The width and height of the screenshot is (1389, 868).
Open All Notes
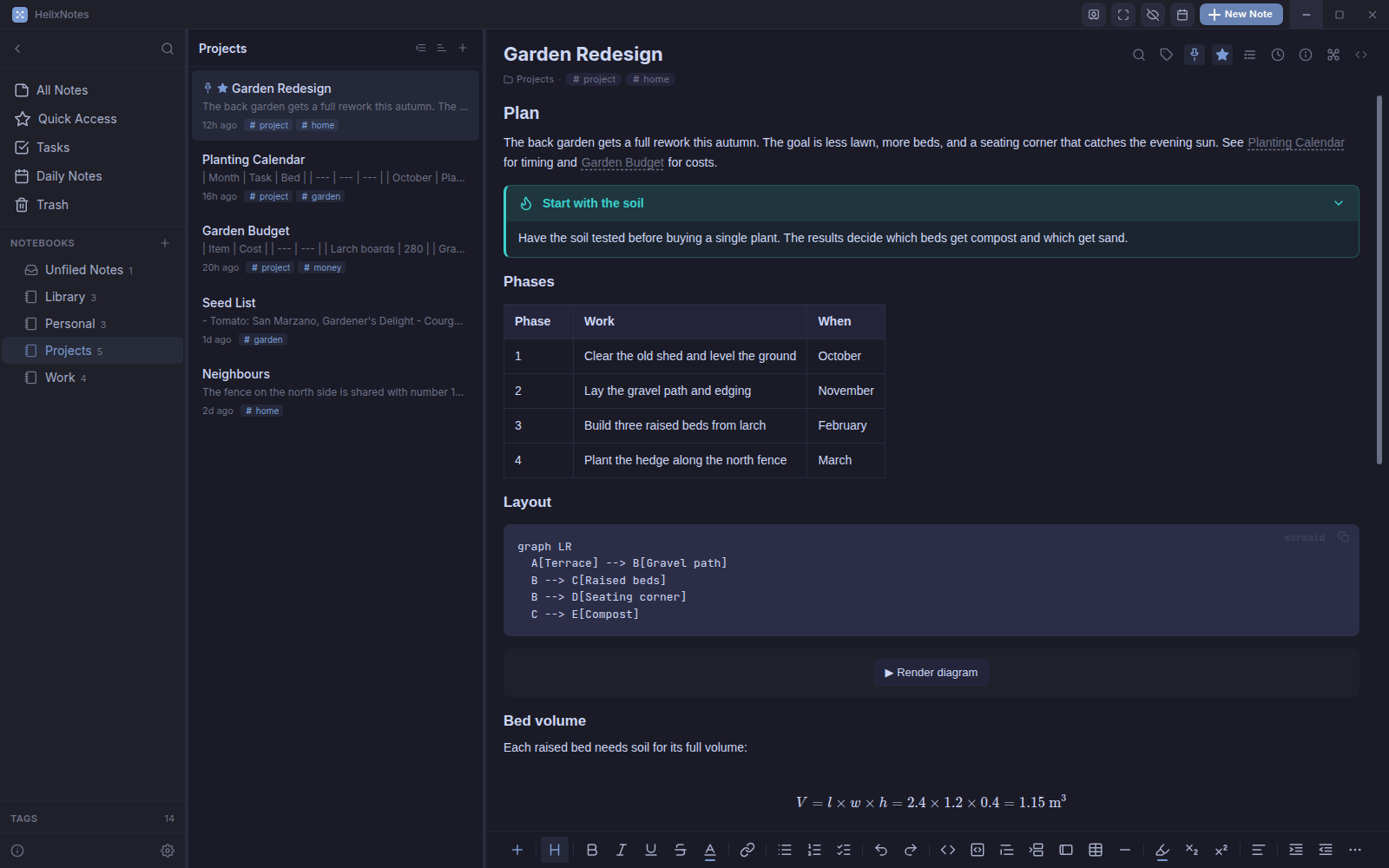tap(92, 90)
